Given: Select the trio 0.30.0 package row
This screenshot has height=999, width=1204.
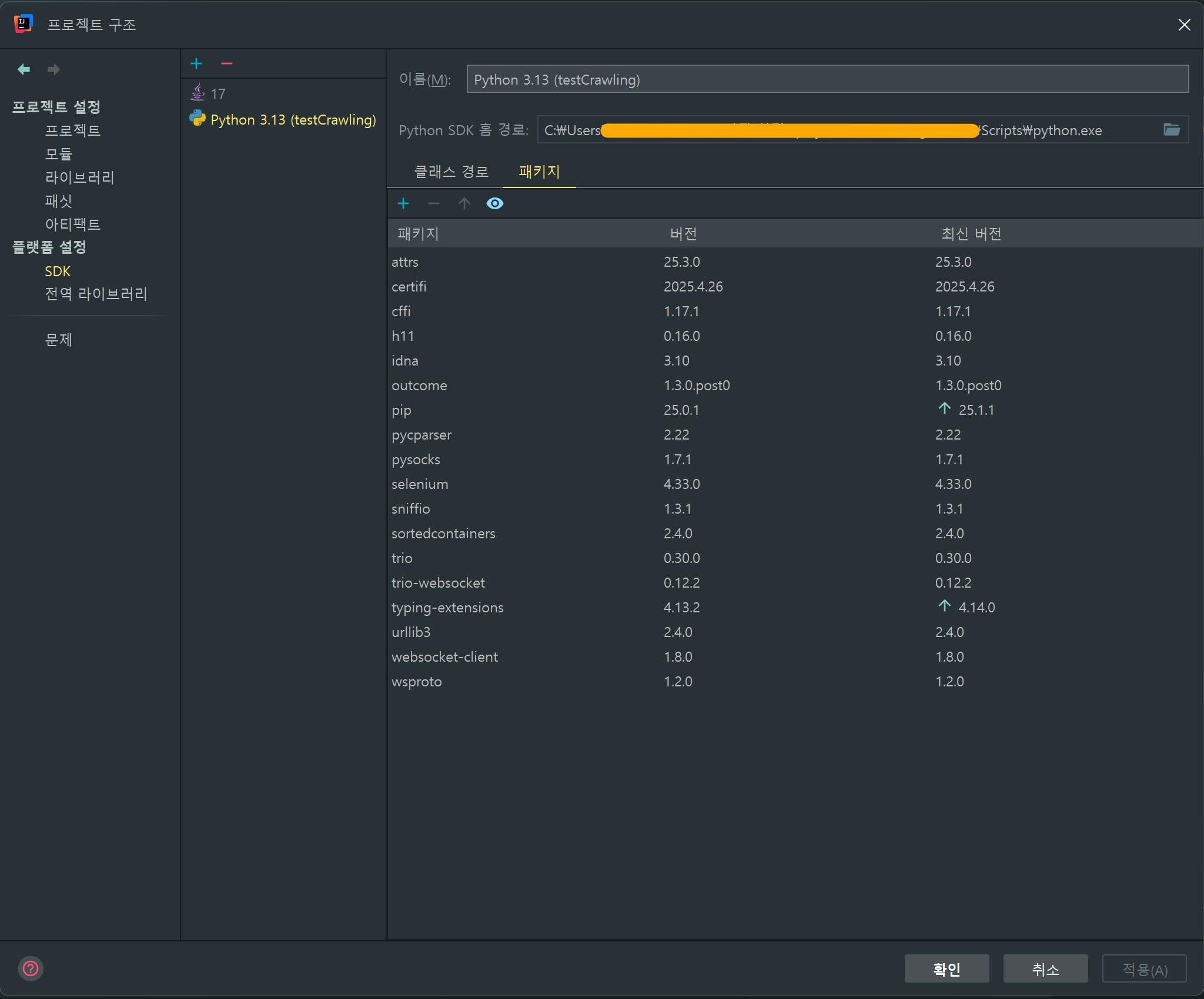Looking at the screenshot, I should click(x=795, y=558).
